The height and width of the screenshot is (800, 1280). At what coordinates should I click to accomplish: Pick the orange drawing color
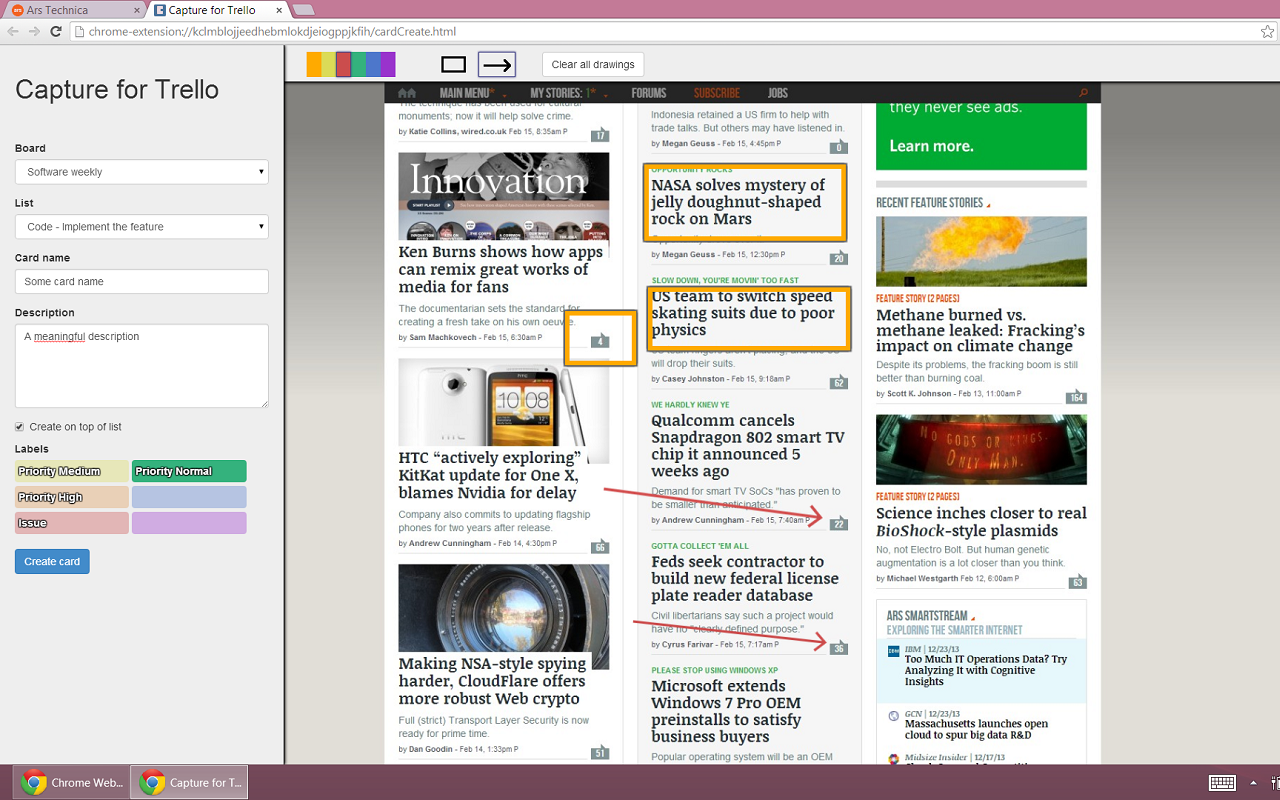[x=314, y=65]
